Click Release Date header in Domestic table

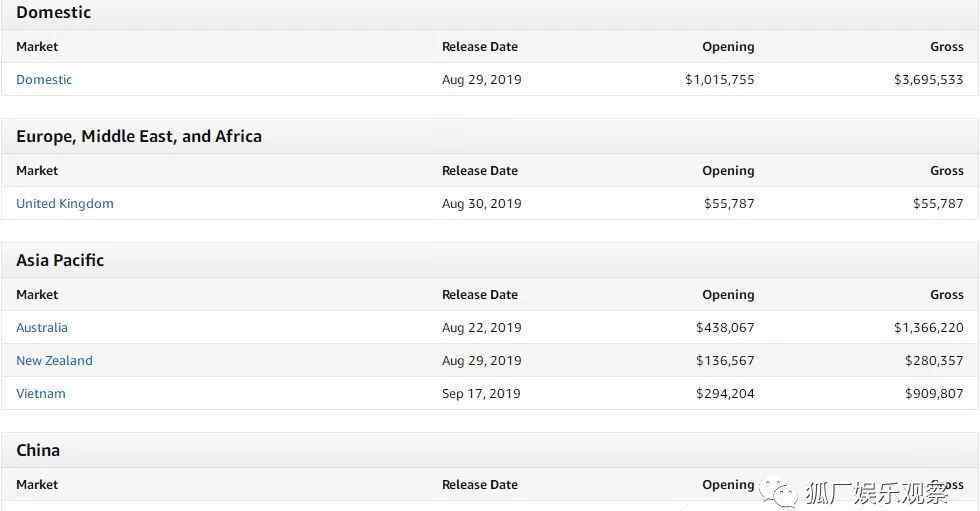[x=480, y=47]
